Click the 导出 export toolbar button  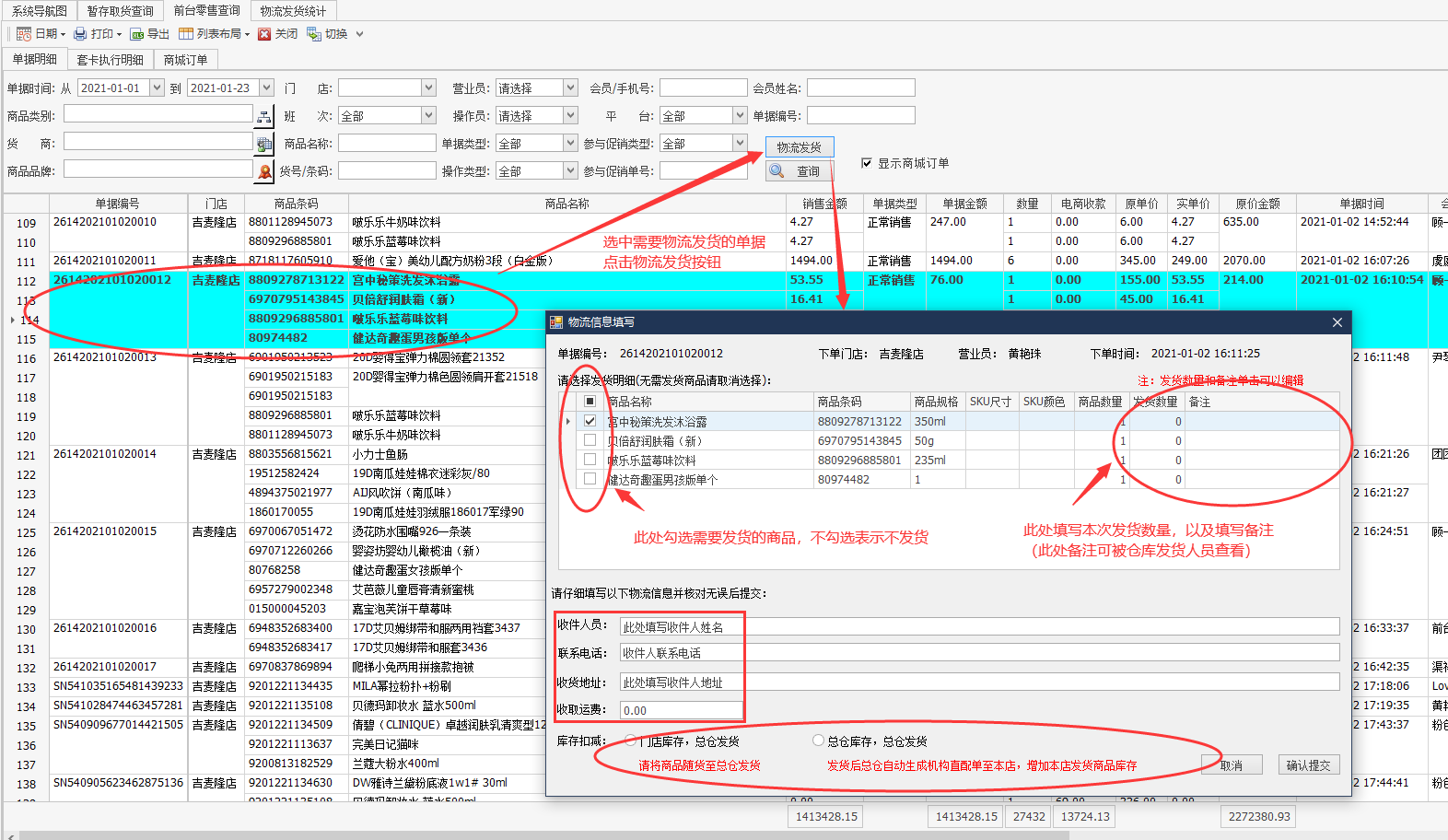click(x=149, y=34)
